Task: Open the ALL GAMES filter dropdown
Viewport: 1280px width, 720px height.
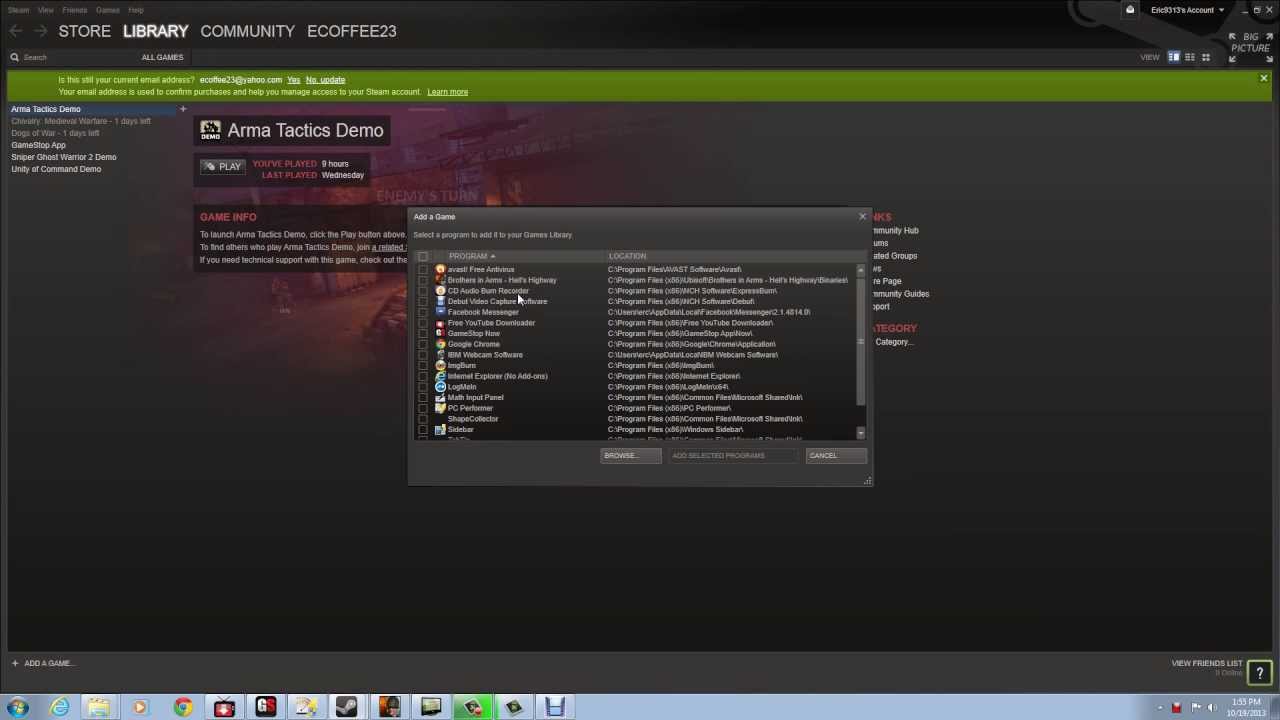Action: click(162, 57)
